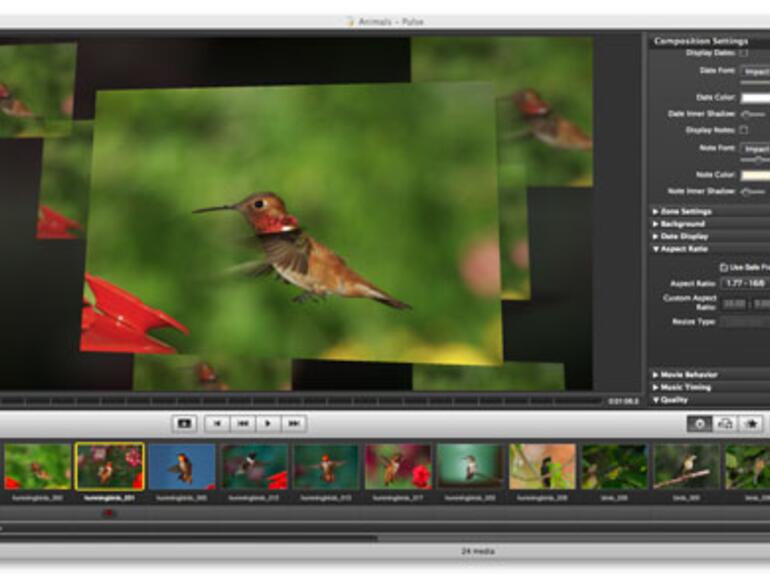Viewport: 770px width, 578px height.
Task: Click the document icon in the title bar
Action: point(349,22)
